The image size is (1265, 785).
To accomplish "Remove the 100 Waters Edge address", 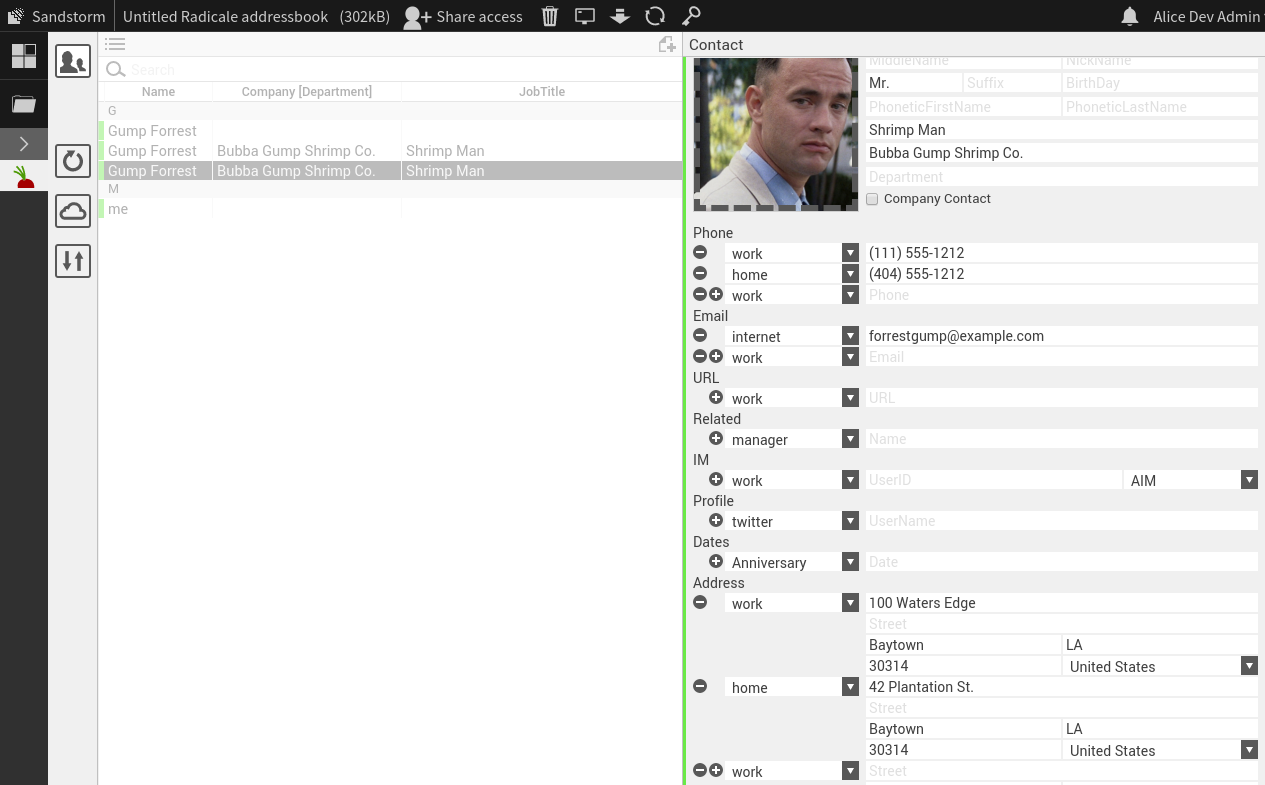I will (x=700, y=603).
